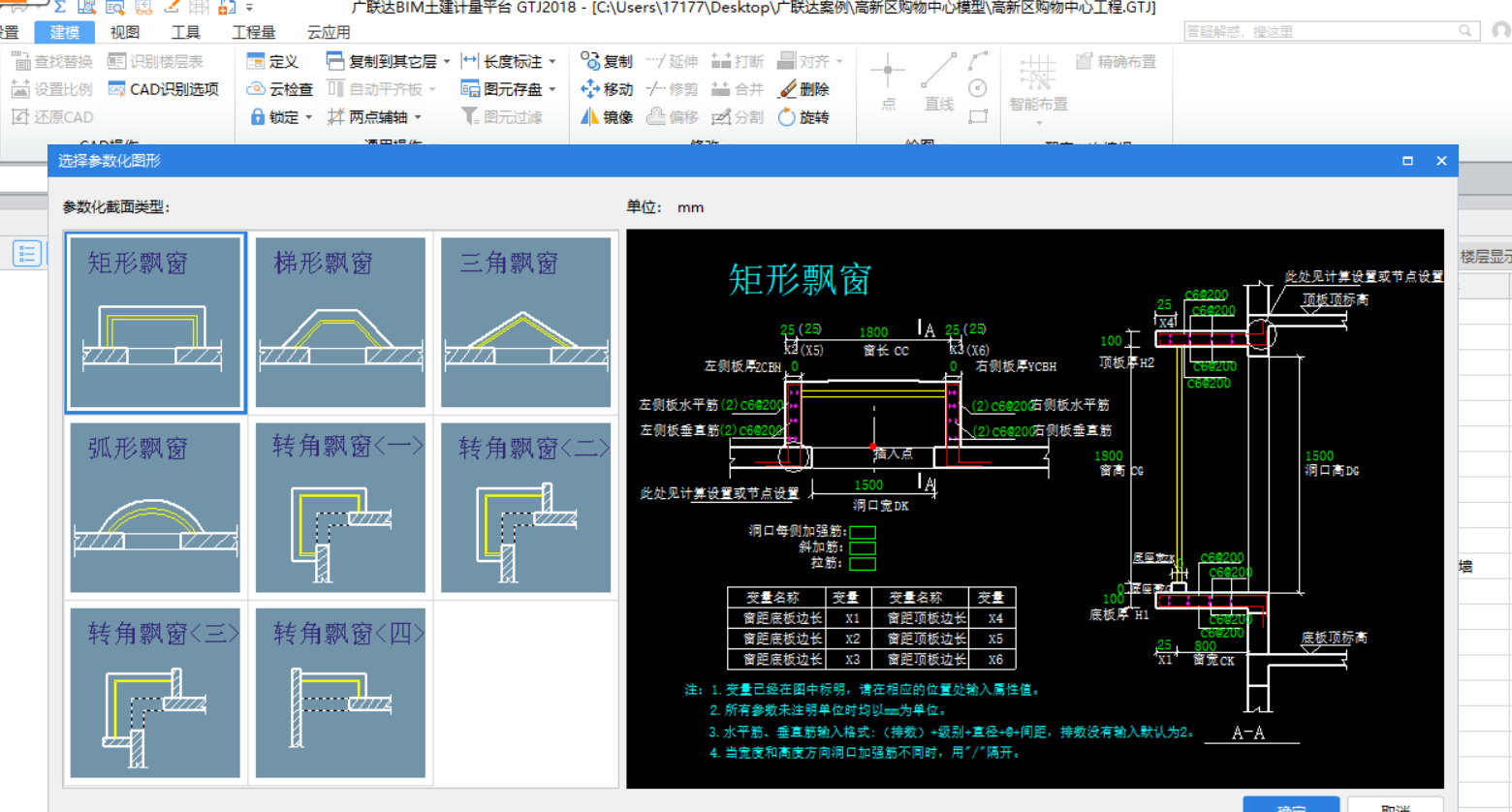This screenshot has width=1512, height=812.
Task: Select the 点 draw tool
Action: pyautogui.click(x=888, y=82)
